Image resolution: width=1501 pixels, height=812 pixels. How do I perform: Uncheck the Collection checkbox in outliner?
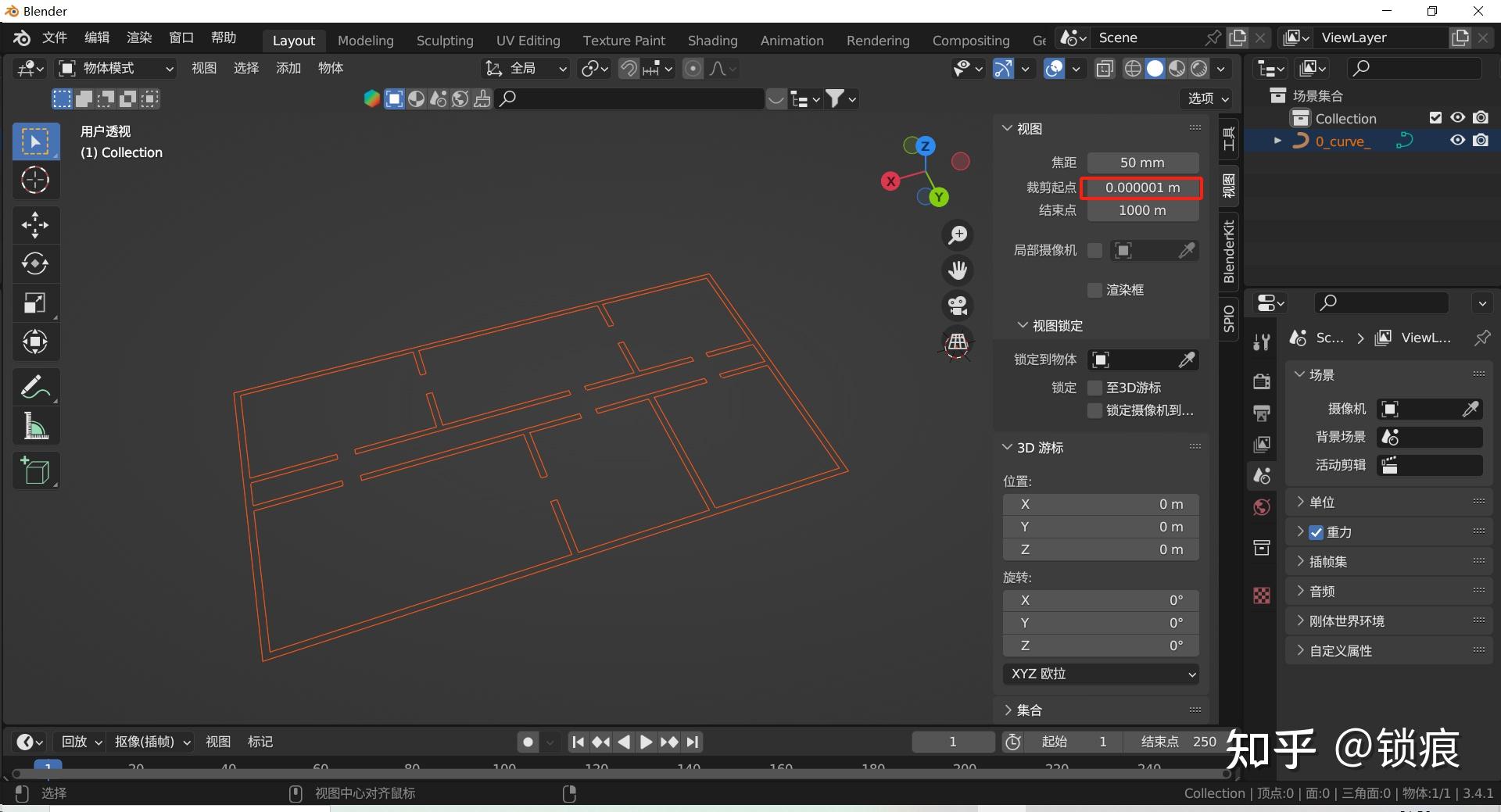(1435, 117)
